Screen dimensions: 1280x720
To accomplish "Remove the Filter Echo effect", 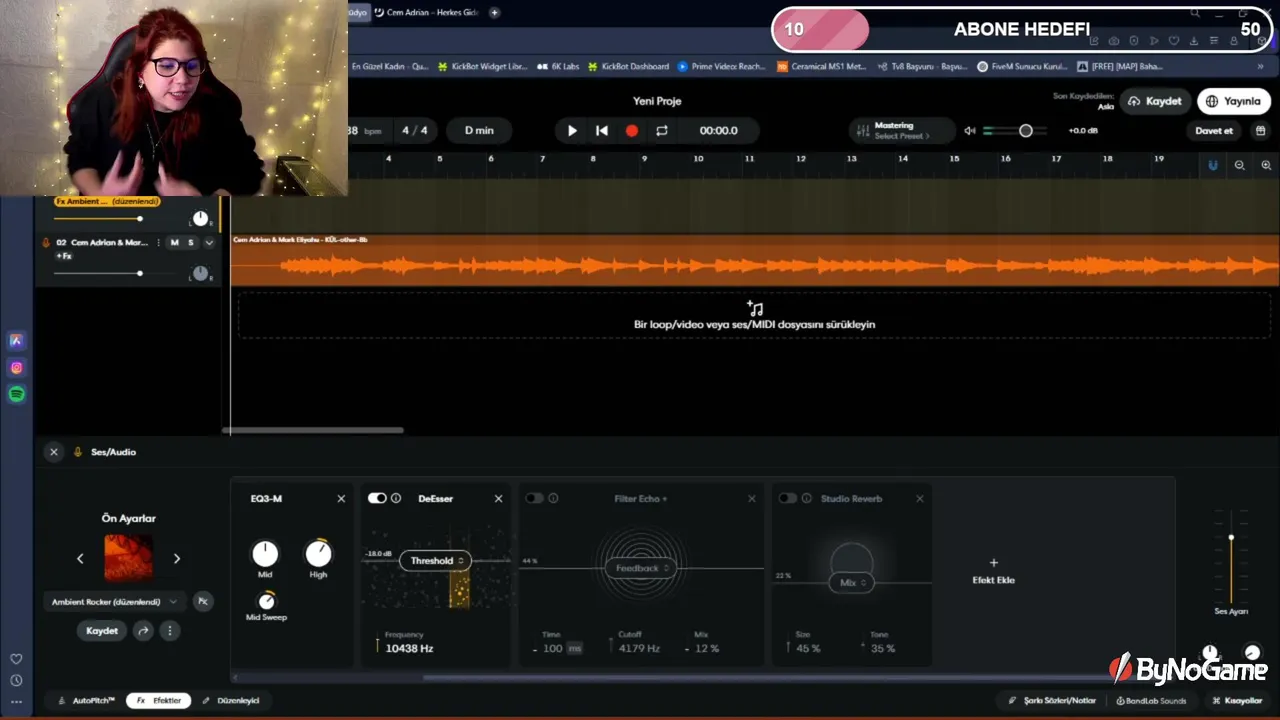I will tap(752, 498).
